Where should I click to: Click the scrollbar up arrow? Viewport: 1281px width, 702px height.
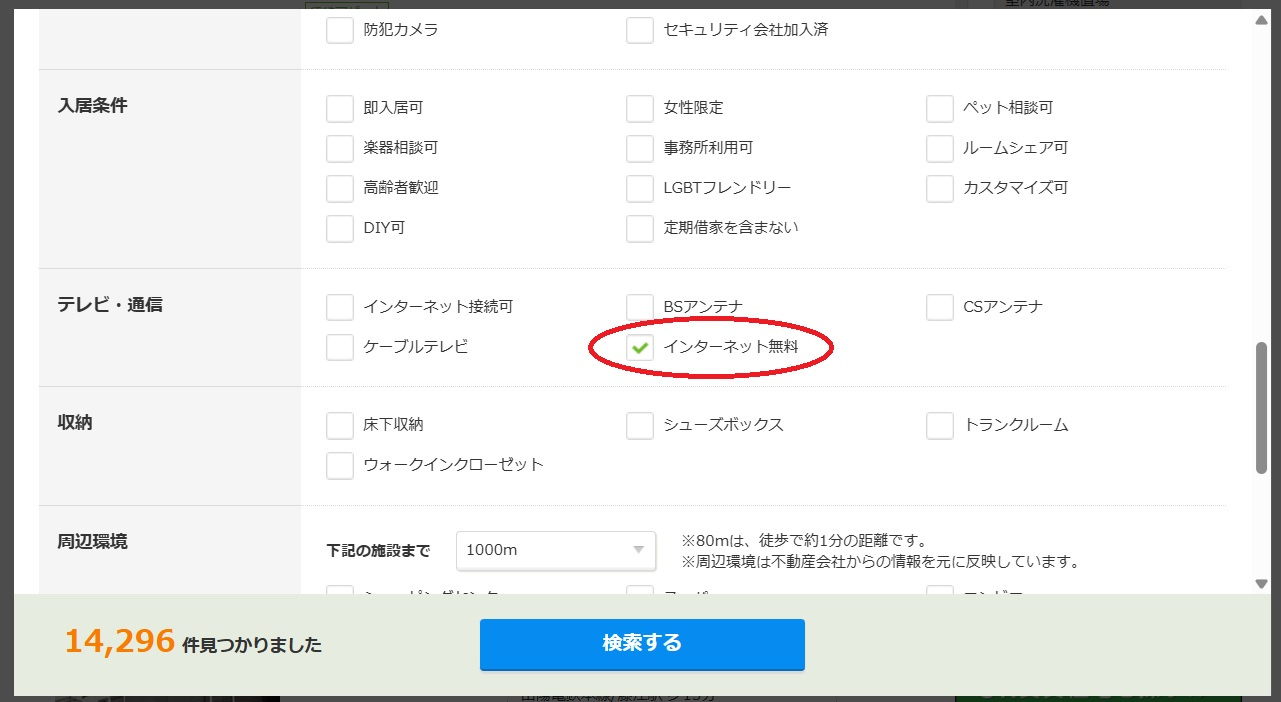pos(1262,20)
